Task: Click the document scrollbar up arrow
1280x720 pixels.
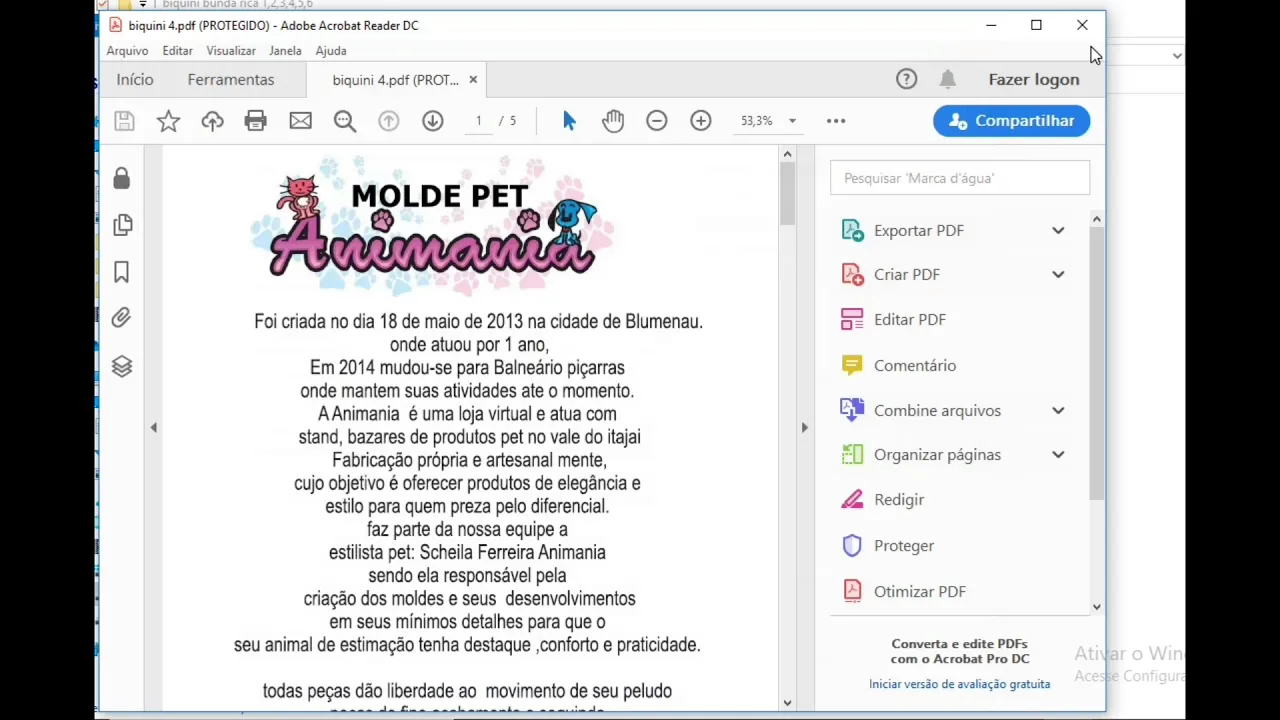Action: [x=787, y=154]
